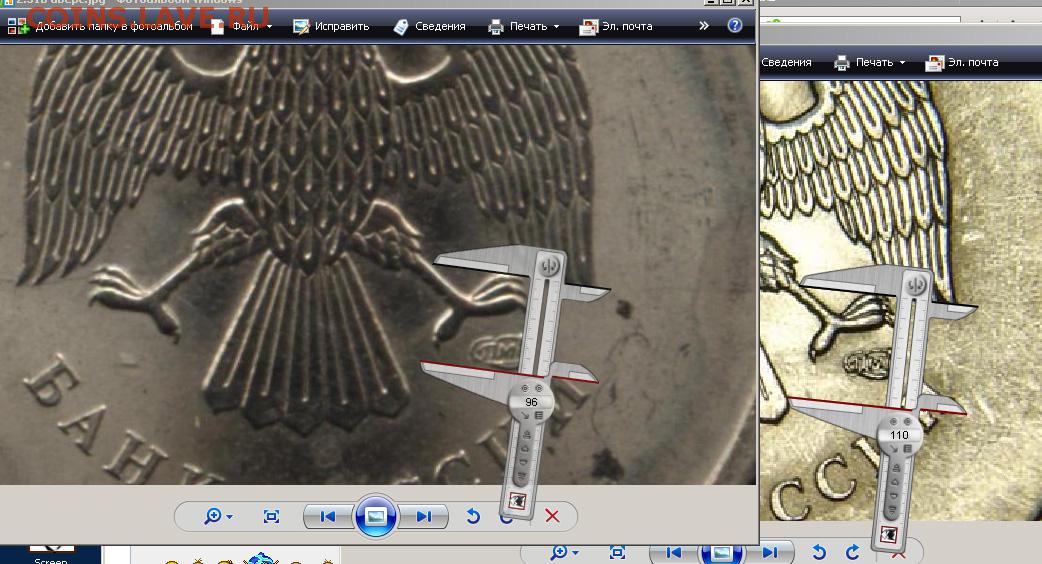Screen dimensions: 1042x564
Task: Click the printer icon in background window
Action: [842, 62]
